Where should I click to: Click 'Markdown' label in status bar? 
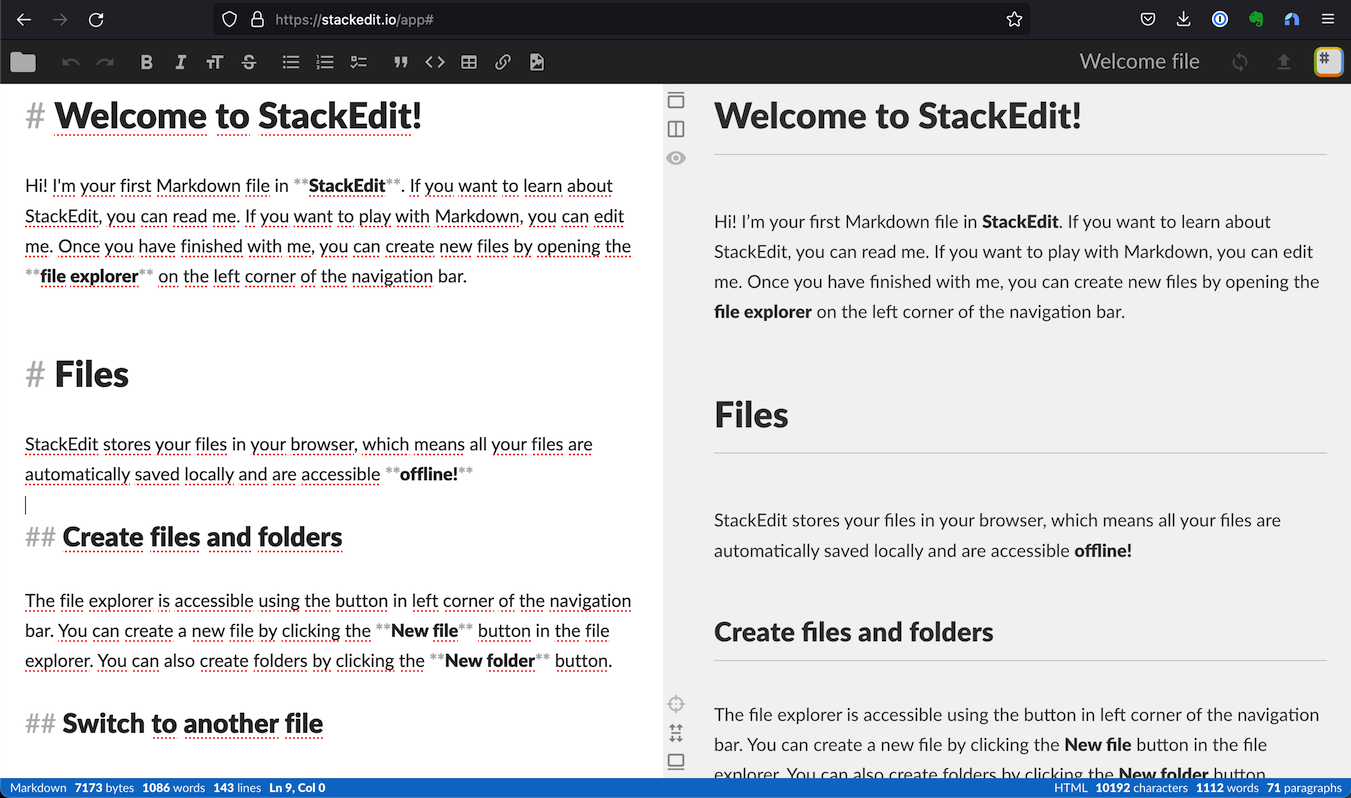click(38, 788)
